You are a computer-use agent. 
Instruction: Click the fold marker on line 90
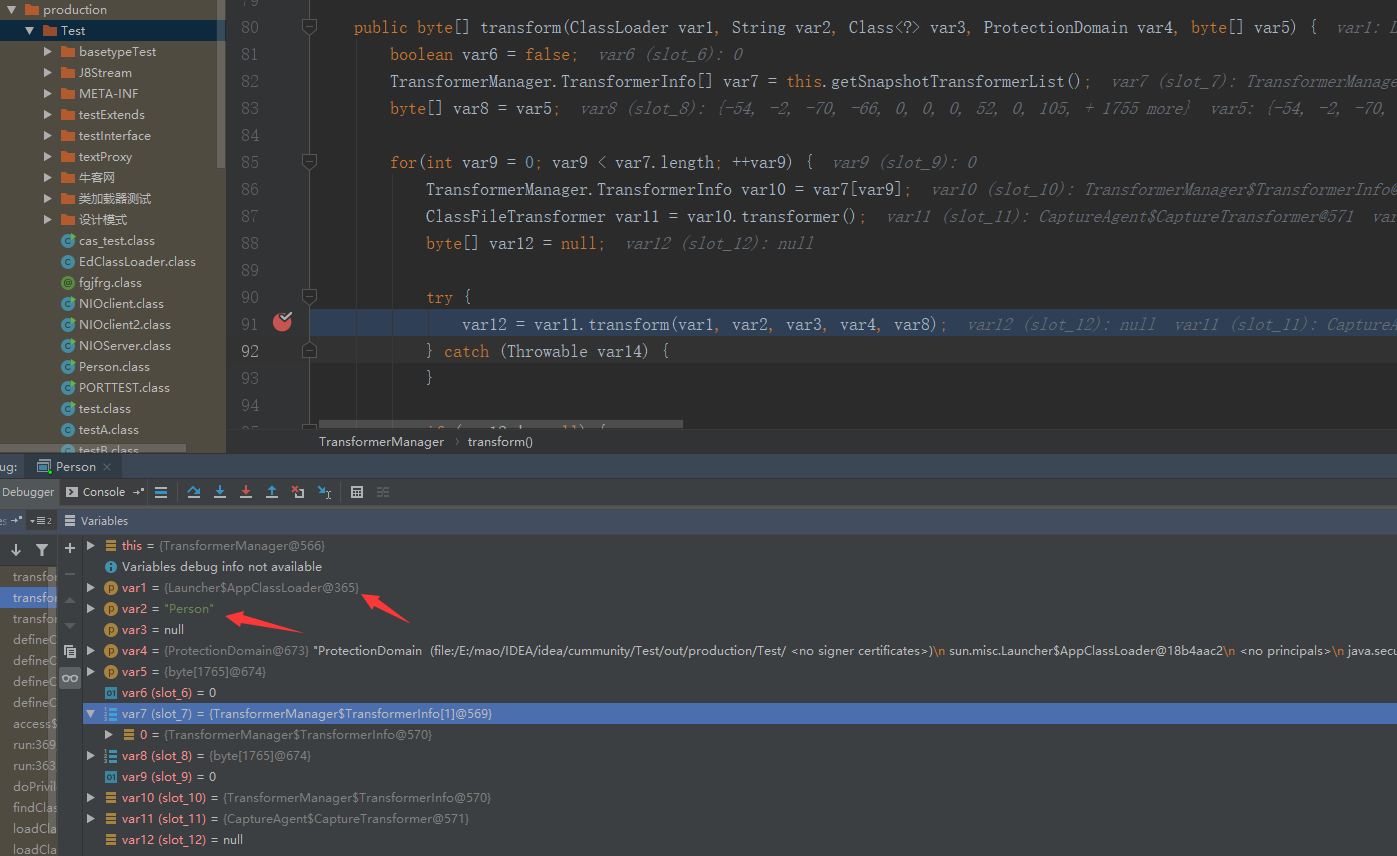coord(309,296)
